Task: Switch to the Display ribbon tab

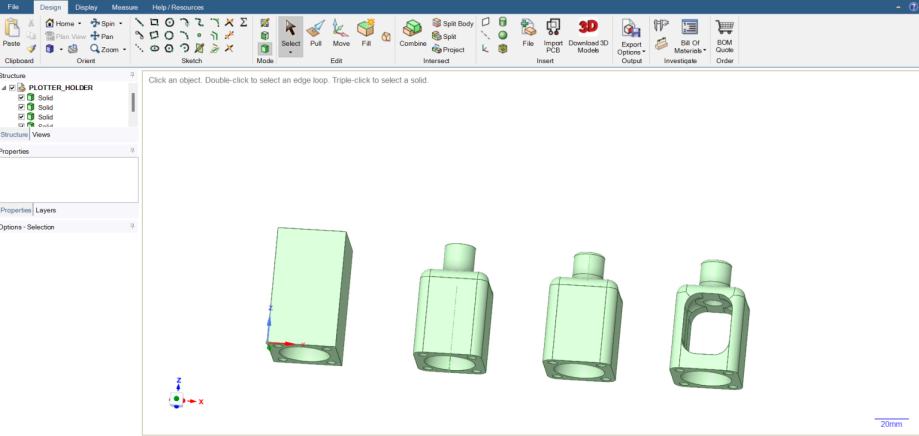Action: point(86,8)
